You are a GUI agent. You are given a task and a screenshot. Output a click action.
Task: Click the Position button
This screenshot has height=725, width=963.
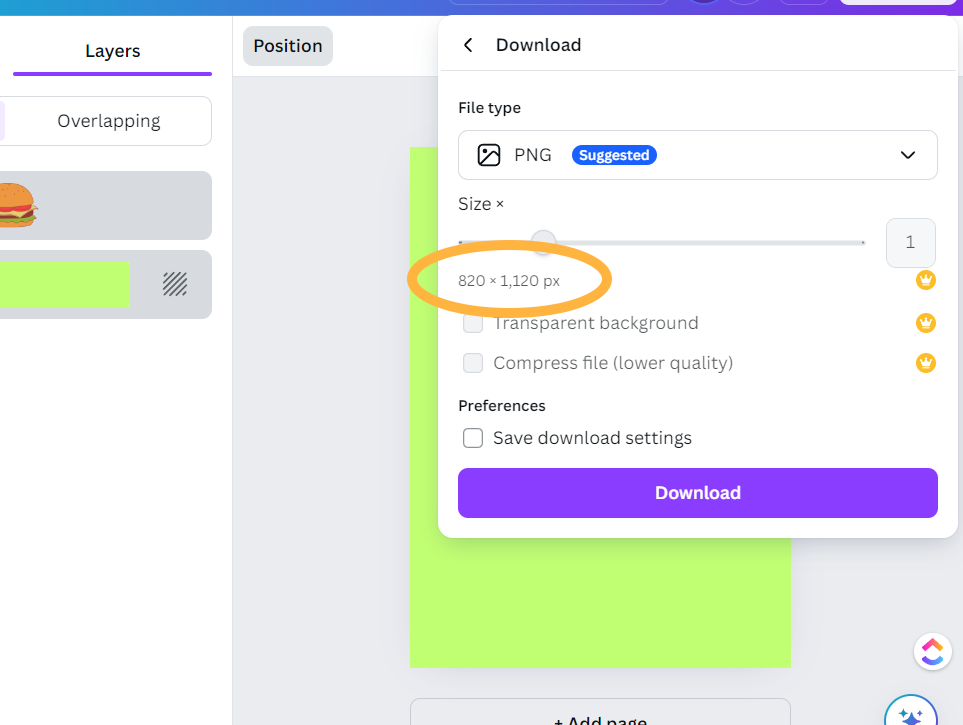tap(288, 46)
